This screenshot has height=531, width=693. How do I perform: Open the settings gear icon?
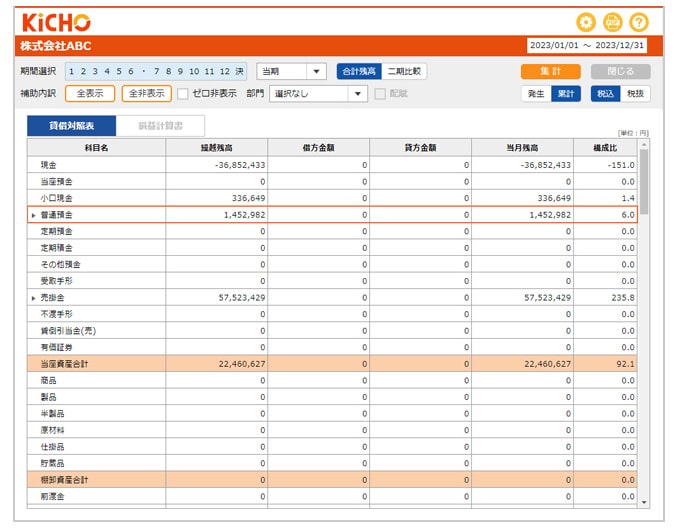pyautogui.click(x=586, y=22)
